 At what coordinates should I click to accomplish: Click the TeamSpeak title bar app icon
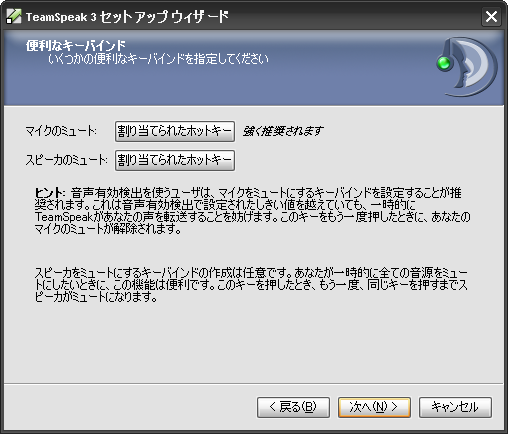pyautogui.click(x=13, y=16)
